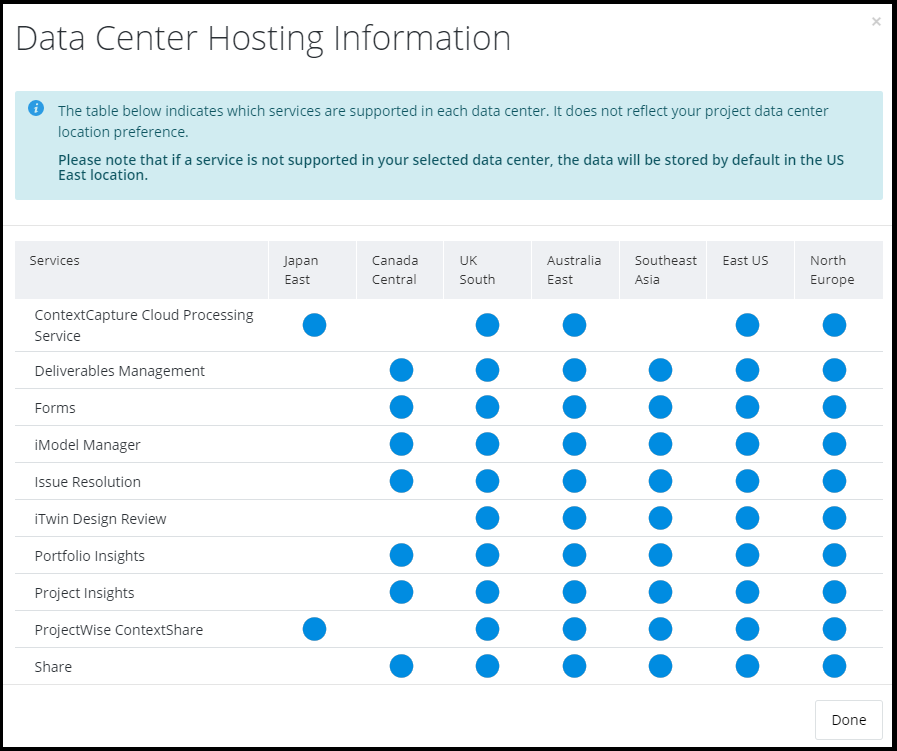Click Issue Resolution dot under Southeast Asia
The height and width of the screenshot is (751, 897).
pyautogui.click(x=660, y=481)
